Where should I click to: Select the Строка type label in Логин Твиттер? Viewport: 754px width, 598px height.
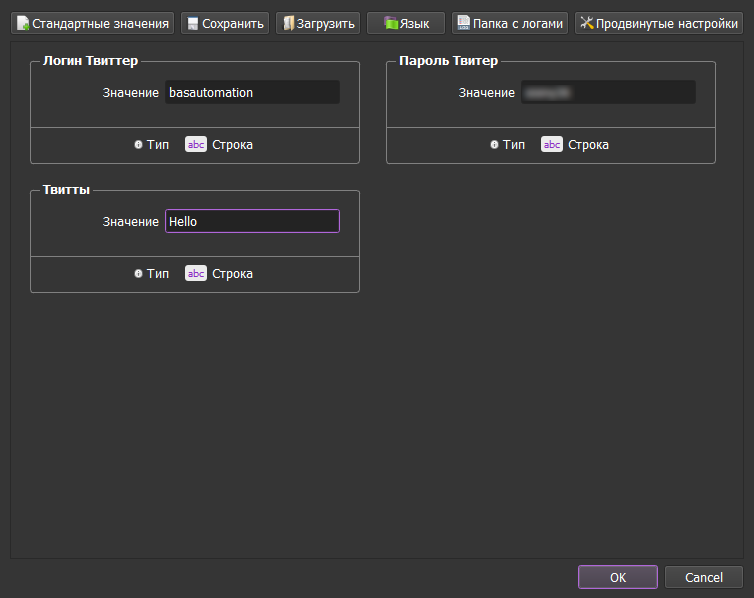[232, 144]
